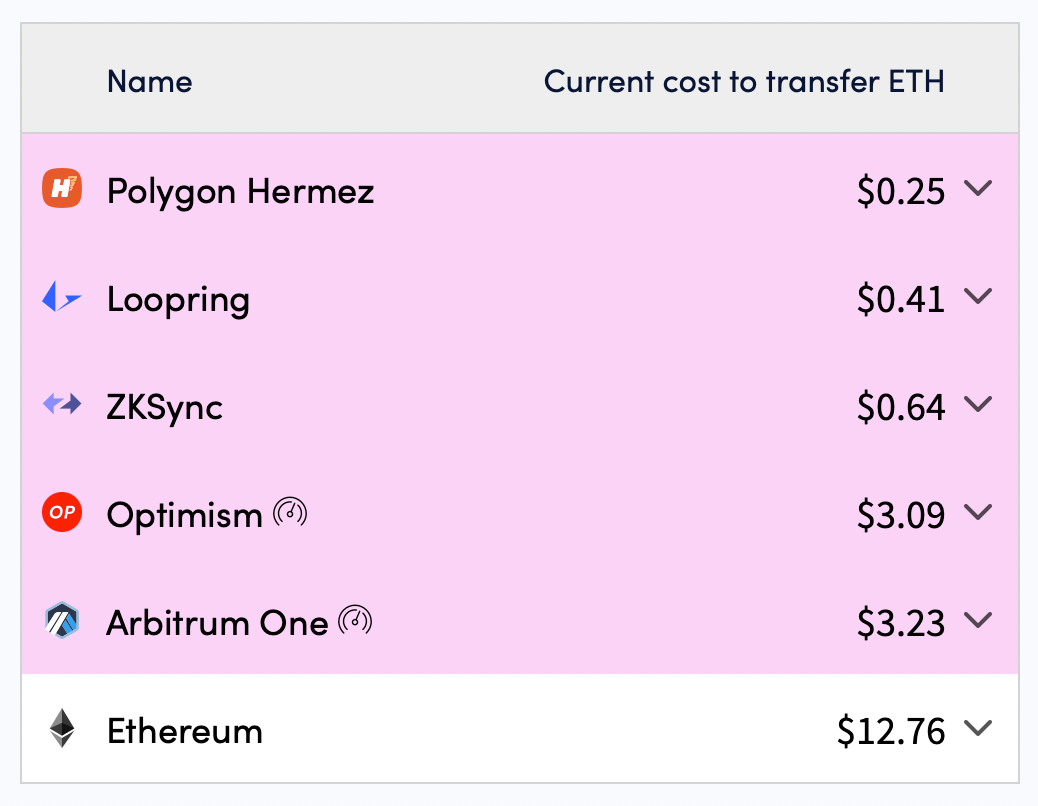Expand the Polygon Hermez row chevron
The height and width of the screenshot is (806, 1038).
[978, 188]
